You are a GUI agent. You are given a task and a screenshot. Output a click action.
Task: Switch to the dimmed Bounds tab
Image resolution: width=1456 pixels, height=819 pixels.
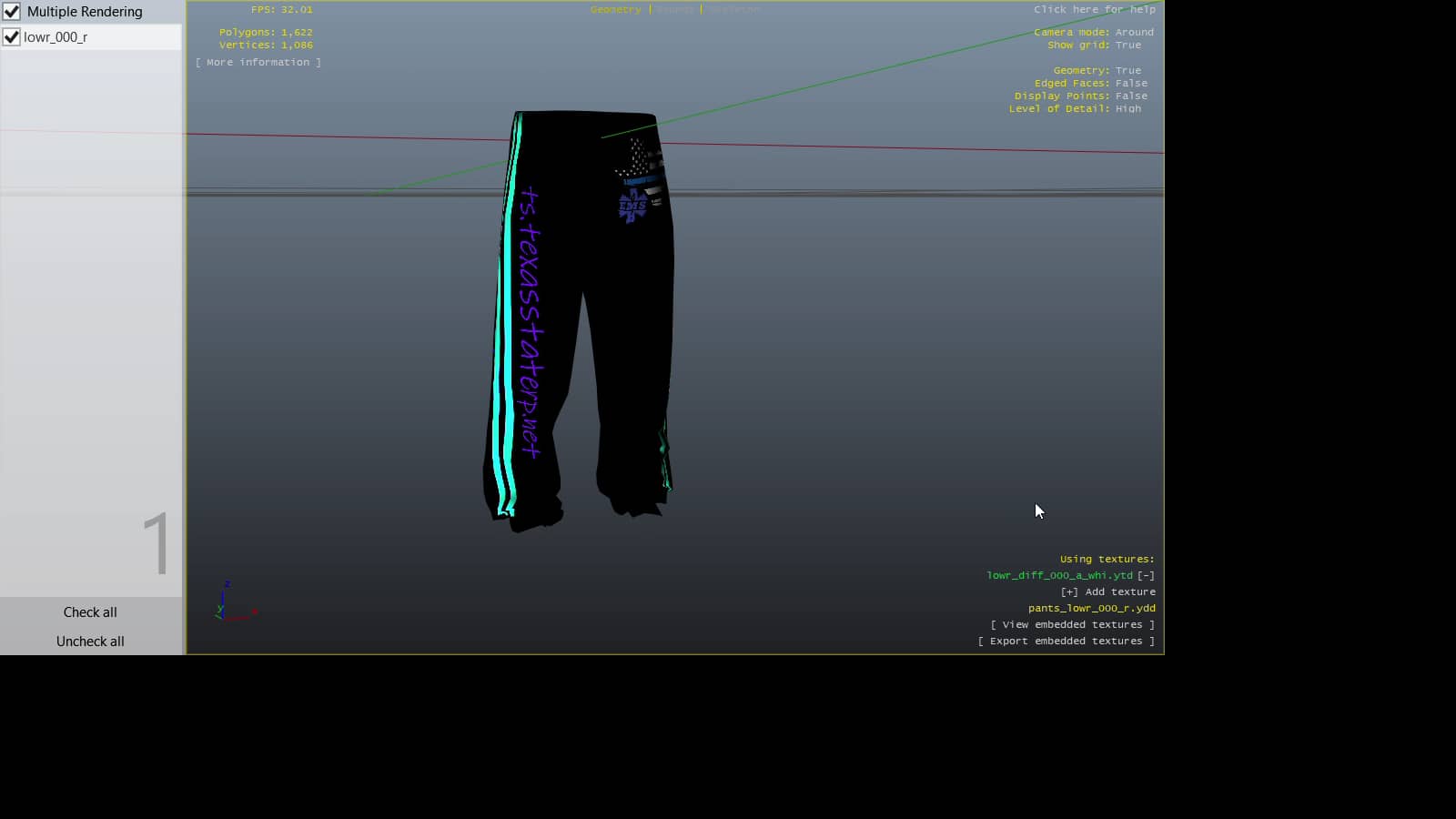pyautogui.click(x=675, y=9)
